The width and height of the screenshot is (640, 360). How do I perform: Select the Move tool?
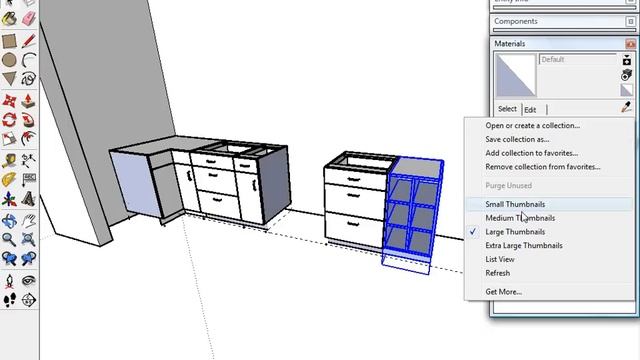point(9,101)
